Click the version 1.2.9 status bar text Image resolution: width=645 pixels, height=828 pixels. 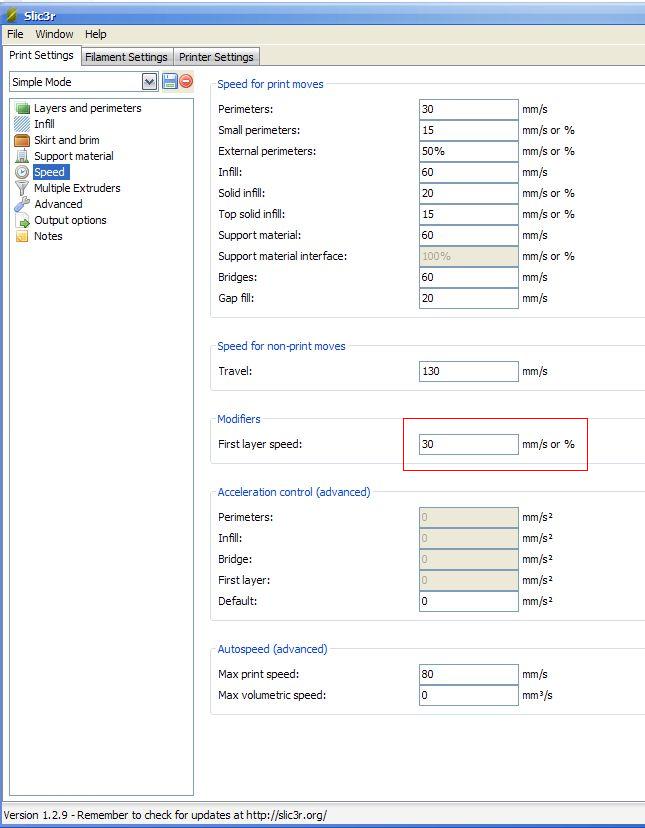click(165, 815)
